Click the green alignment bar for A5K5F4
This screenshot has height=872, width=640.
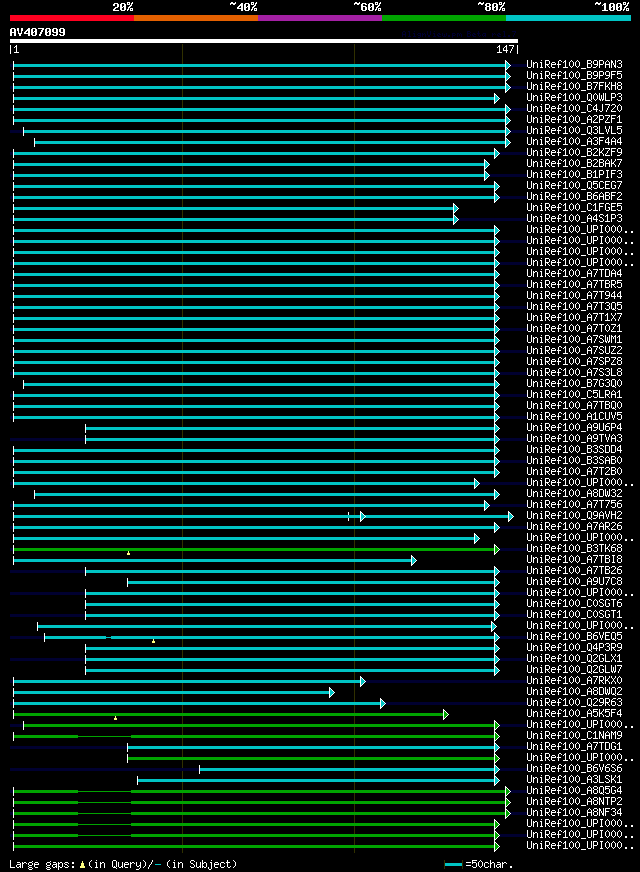click(x=231, y=715)
